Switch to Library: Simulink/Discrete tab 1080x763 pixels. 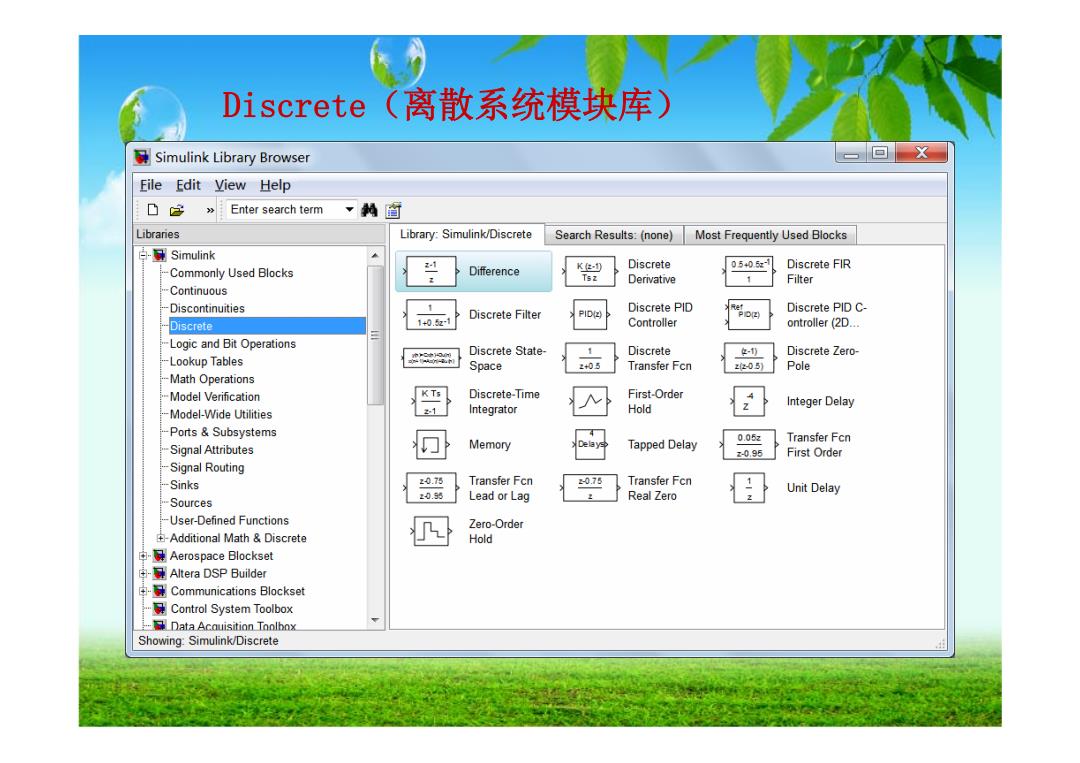(x=466, y=234)
